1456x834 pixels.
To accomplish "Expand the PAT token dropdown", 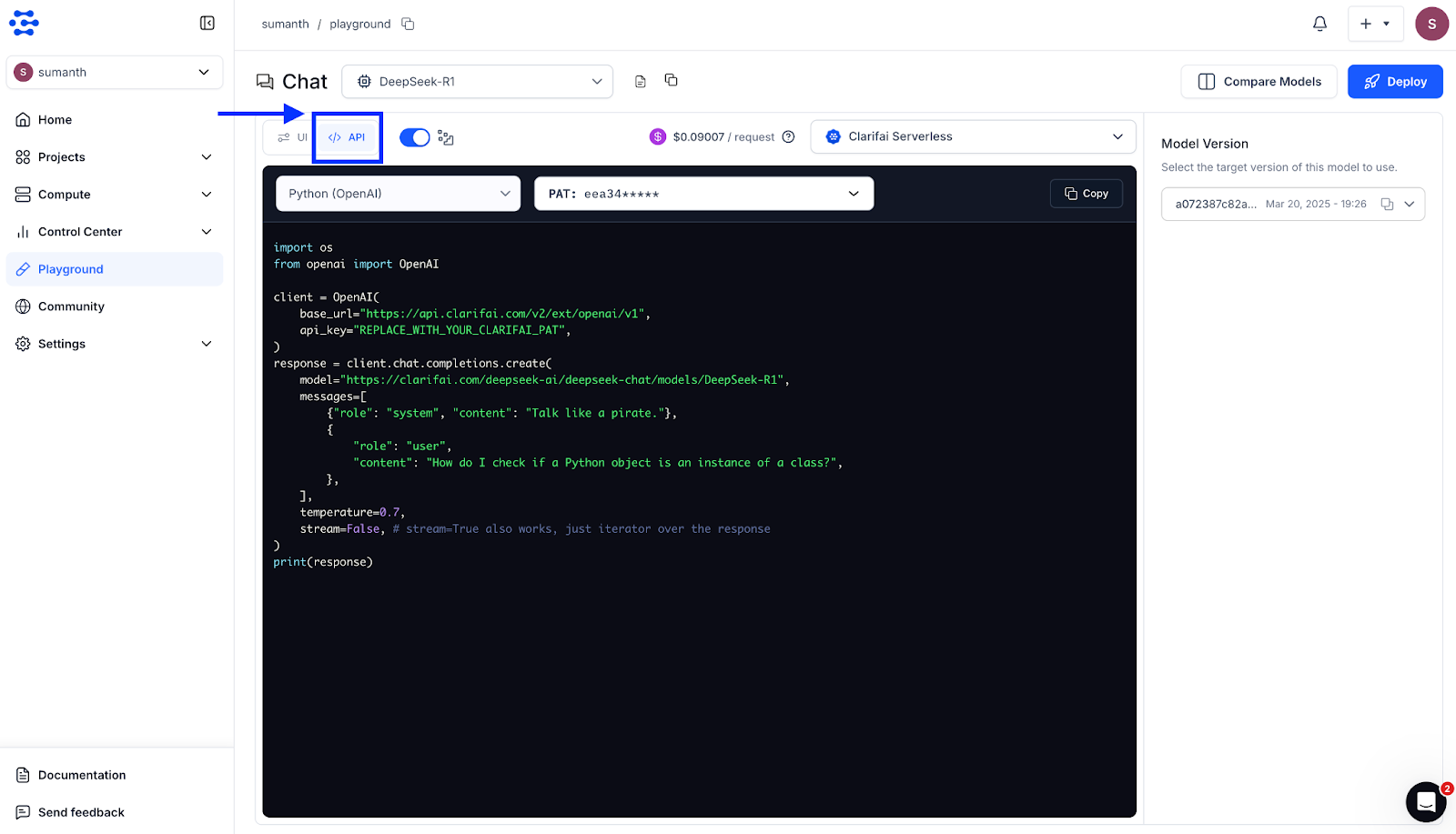I will coord(703,194).
